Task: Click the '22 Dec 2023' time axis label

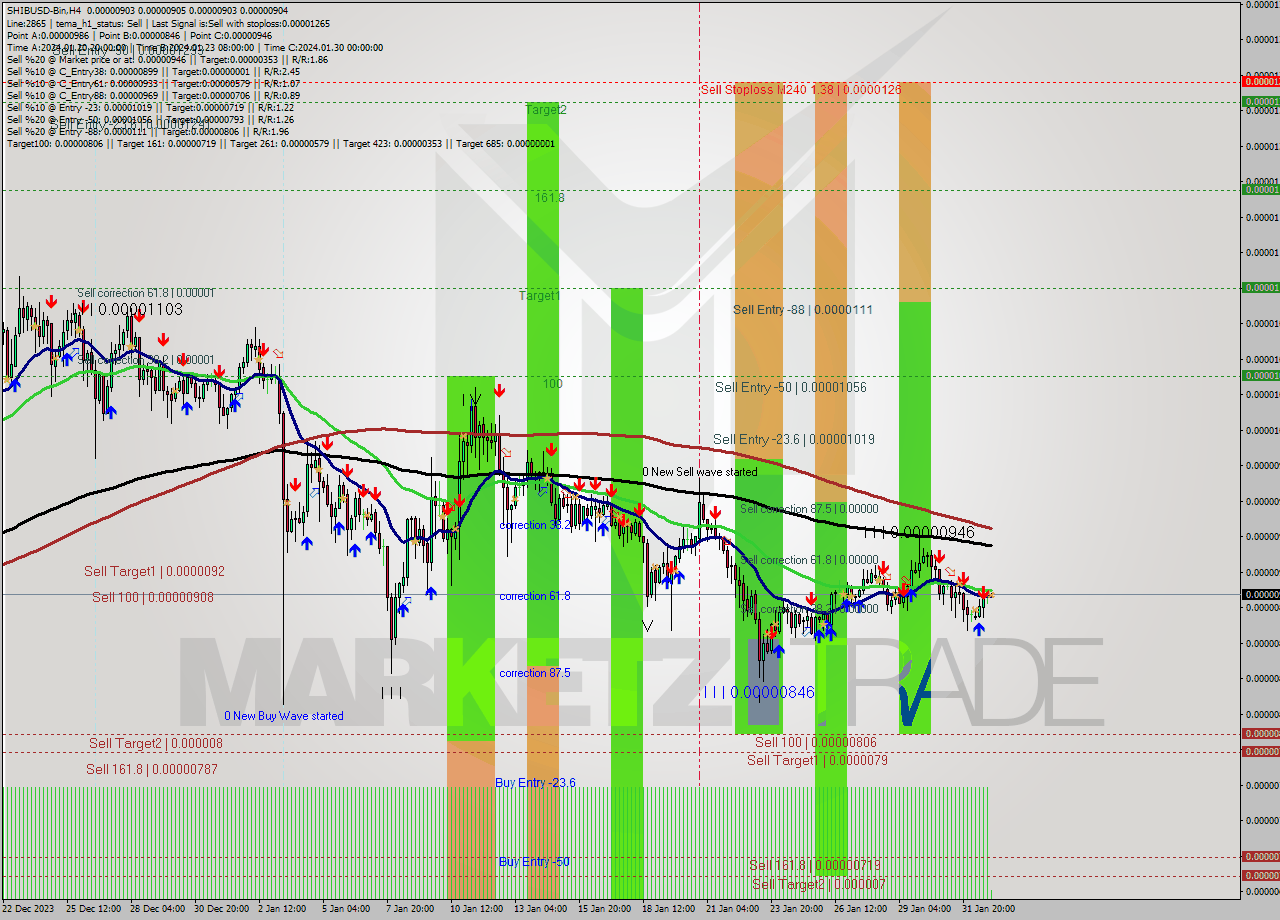Action: tap(28, 909)
